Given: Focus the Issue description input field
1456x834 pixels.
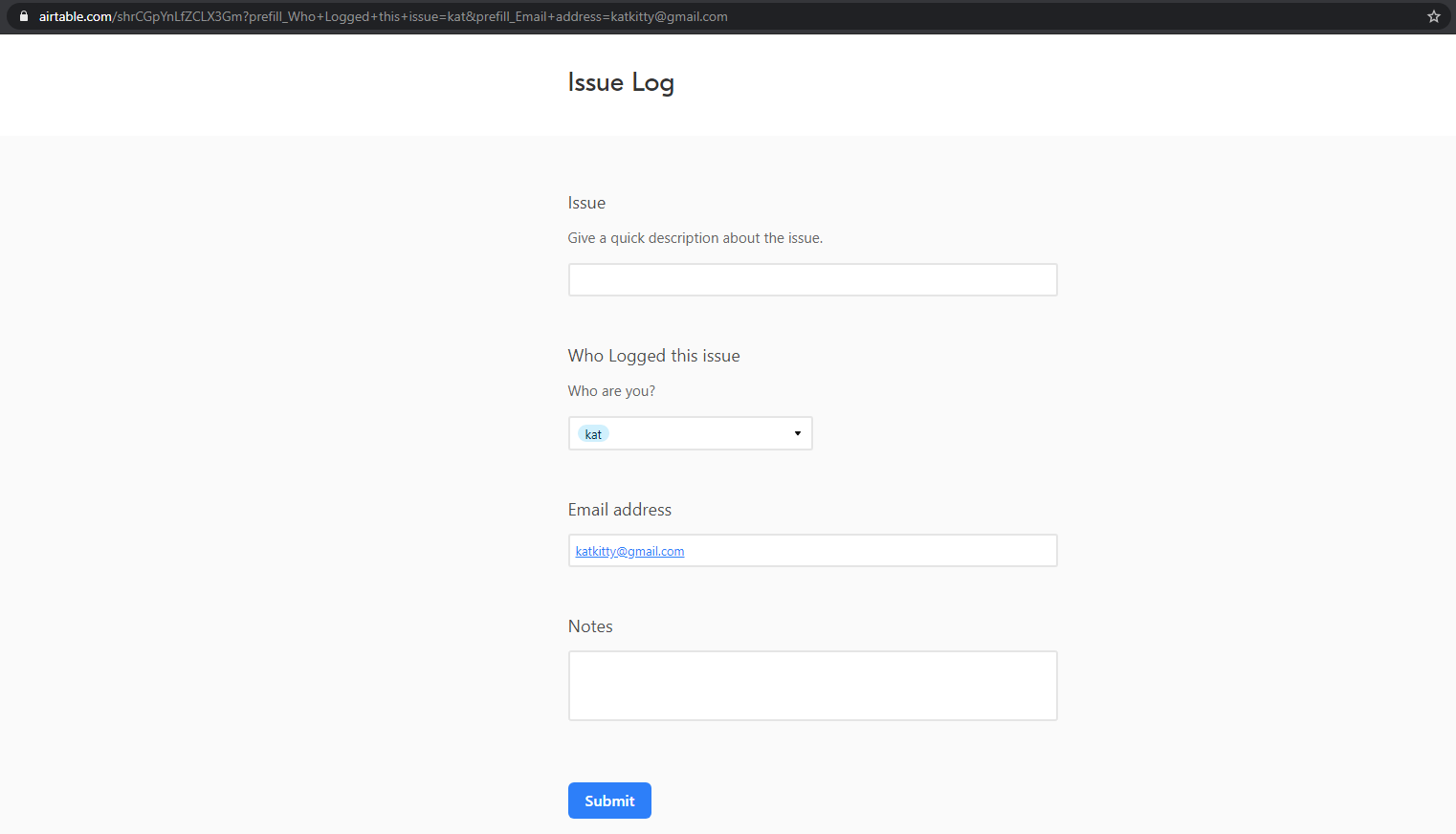Looking at the screenshot, I should tap(812, 280).
